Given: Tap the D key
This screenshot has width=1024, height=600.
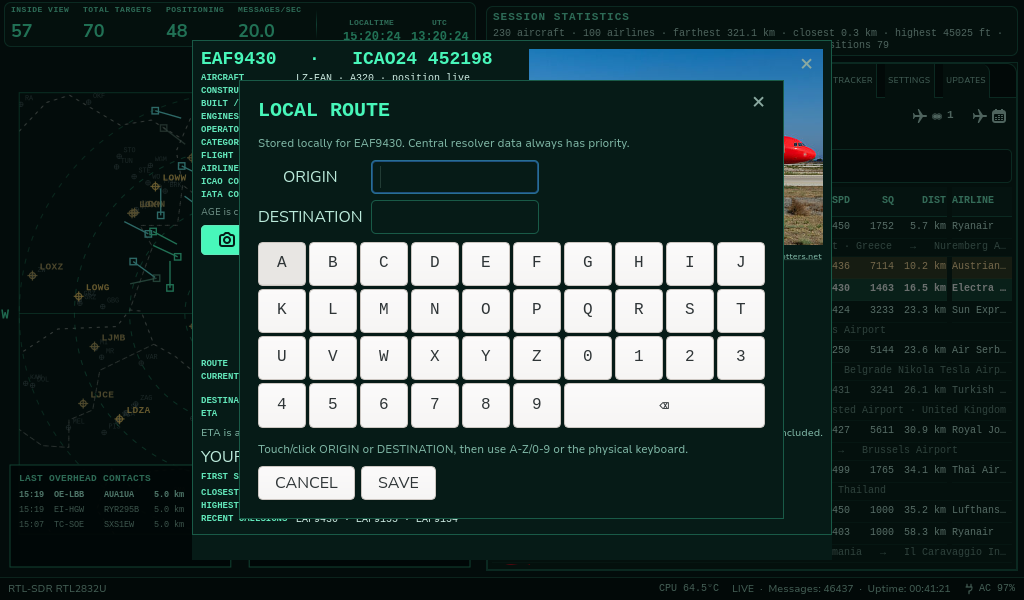Looking at the screenshot, I should point(434,264).
